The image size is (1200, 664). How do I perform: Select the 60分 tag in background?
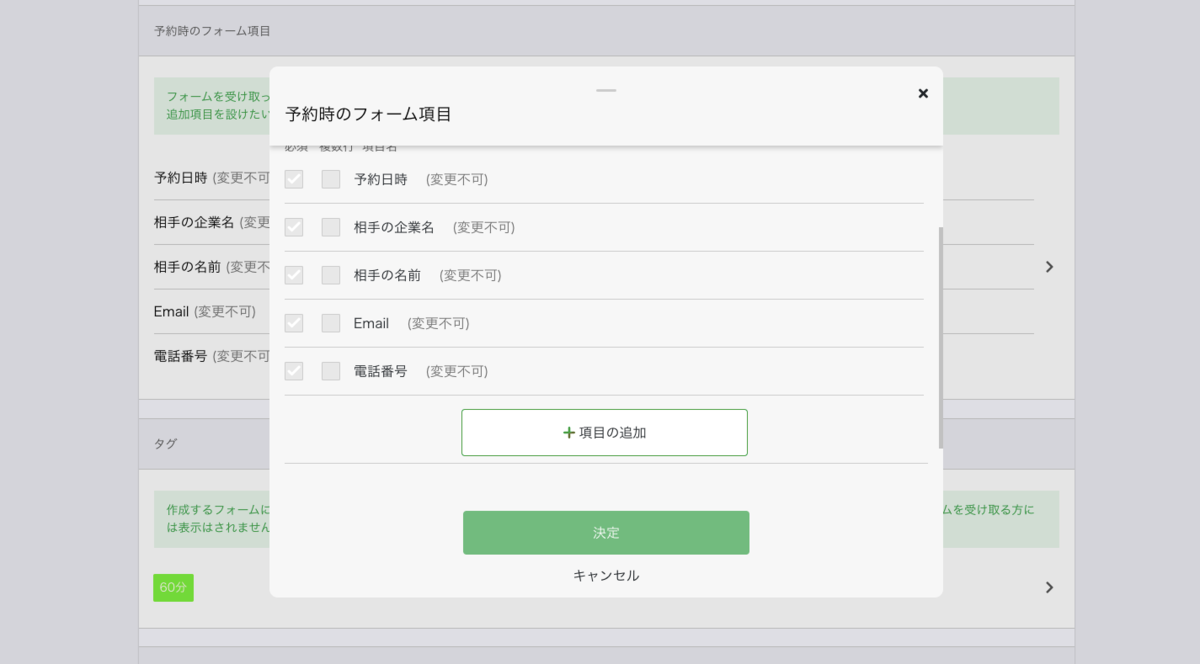pos(173,587)
